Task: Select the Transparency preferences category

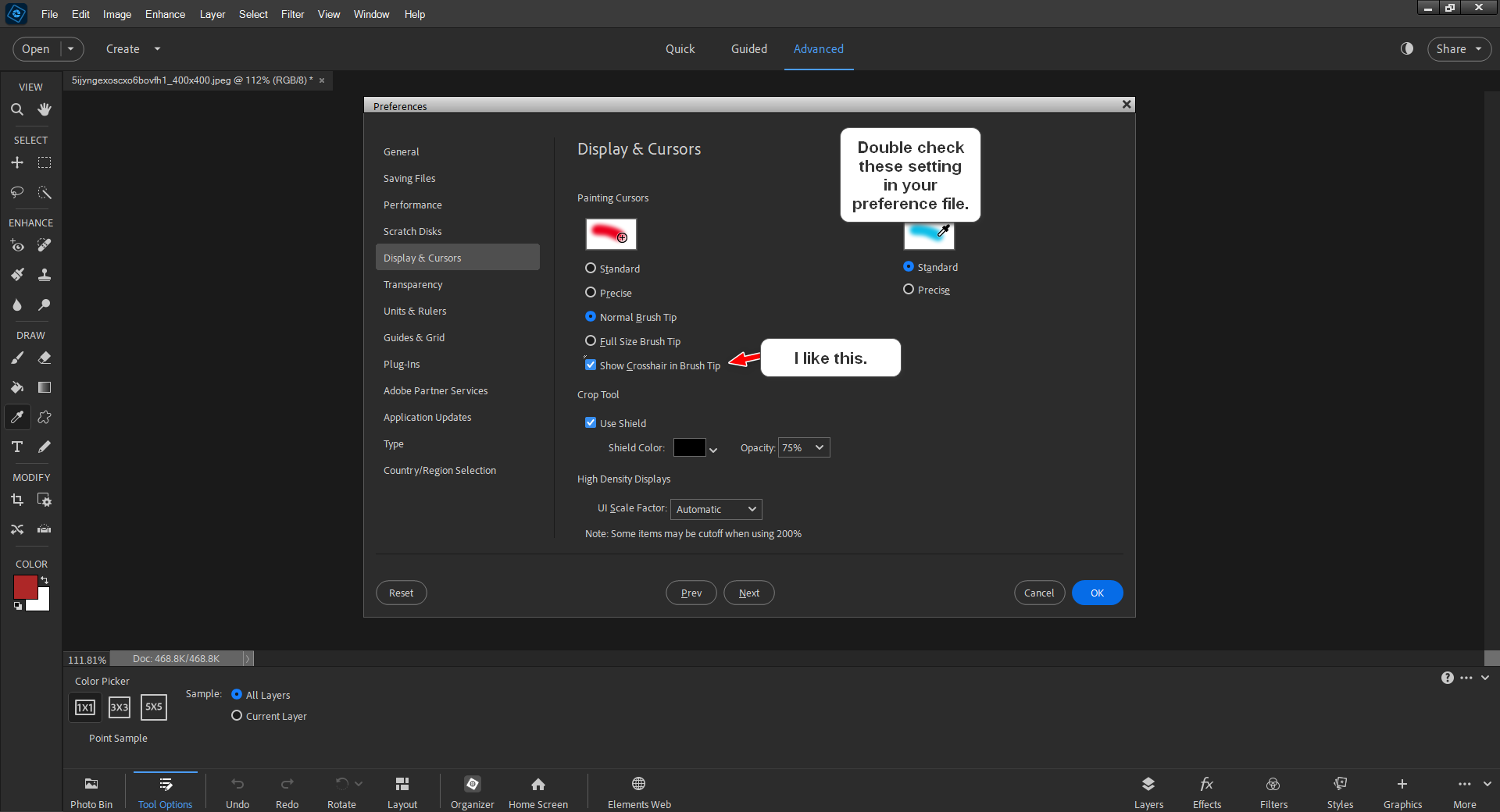Action: coord(412,284)
